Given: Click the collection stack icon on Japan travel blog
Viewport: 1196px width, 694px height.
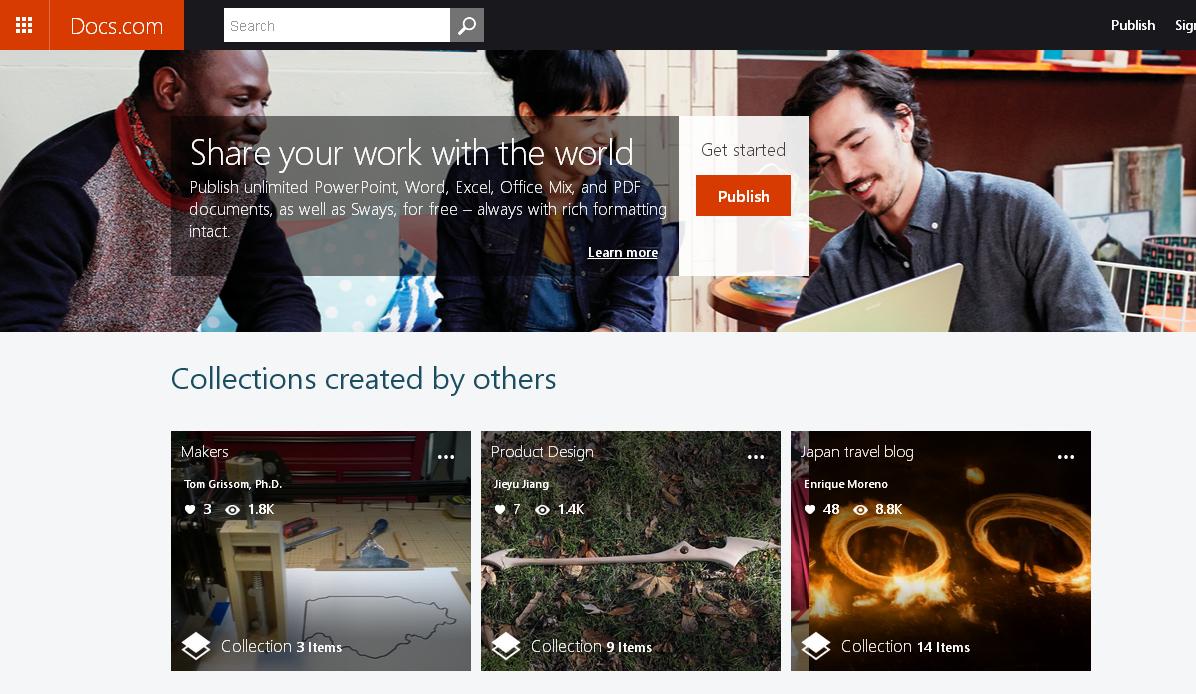Looking at the screenshot, I should (816, 646).
